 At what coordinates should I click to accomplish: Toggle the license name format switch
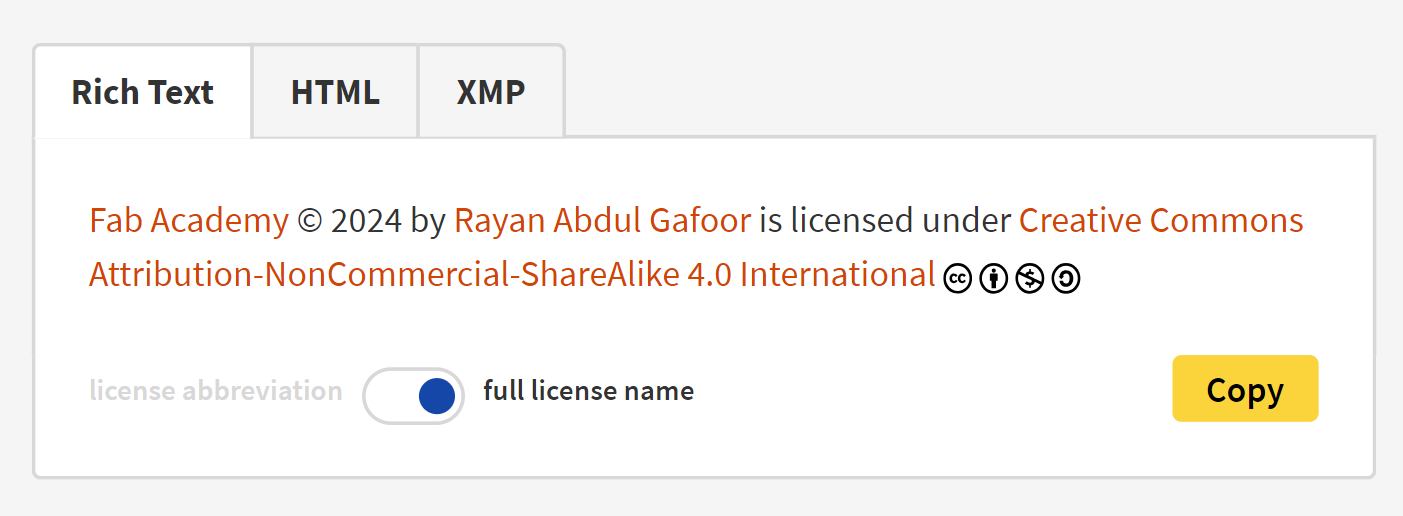coord(413,396)
